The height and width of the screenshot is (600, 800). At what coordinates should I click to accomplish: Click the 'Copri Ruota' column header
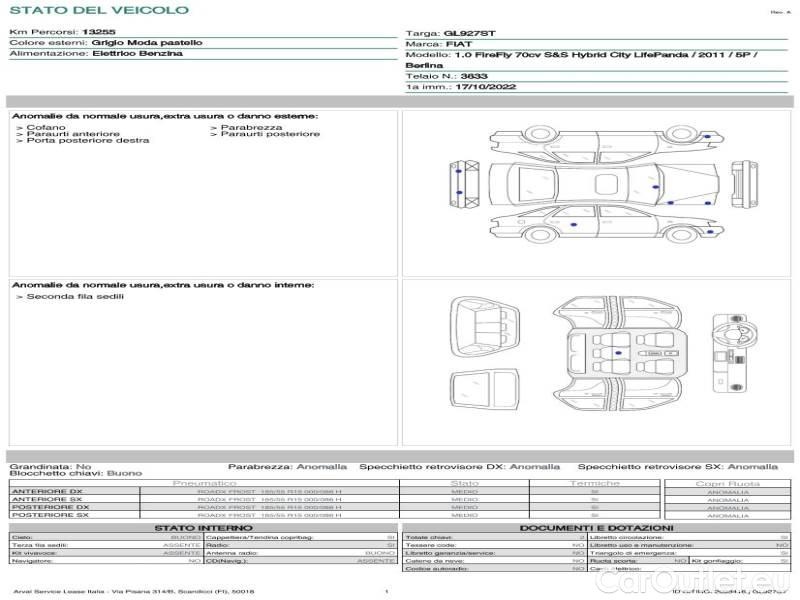[727, 483]
